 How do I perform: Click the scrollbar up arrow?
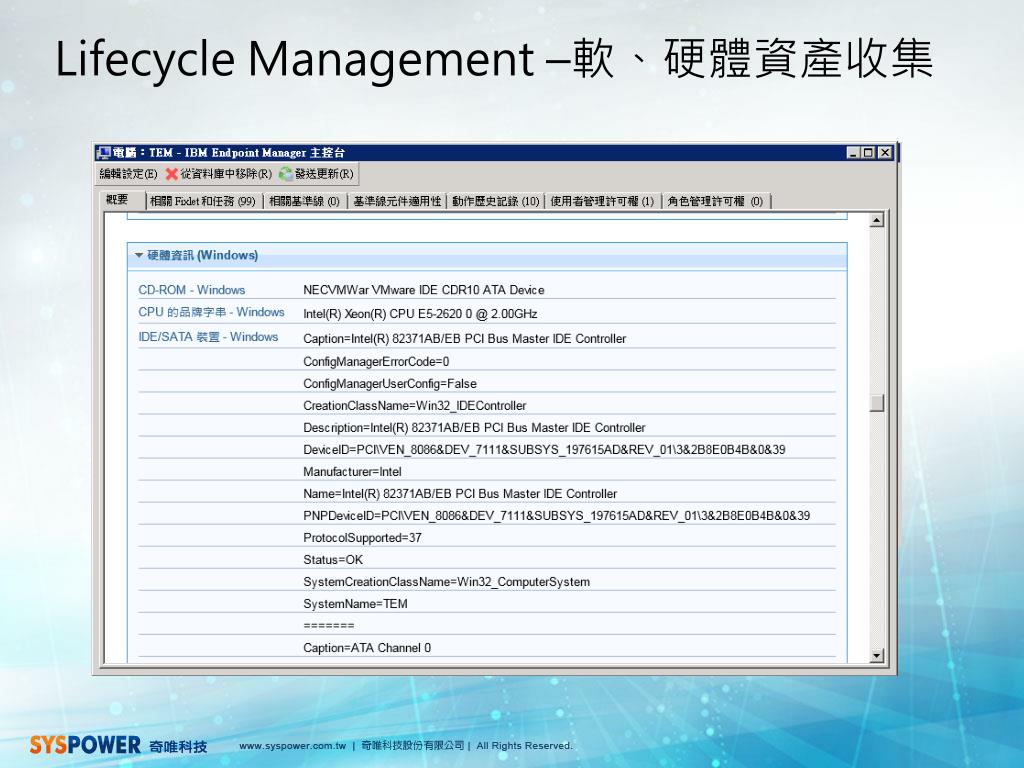[x=876, y=220]
